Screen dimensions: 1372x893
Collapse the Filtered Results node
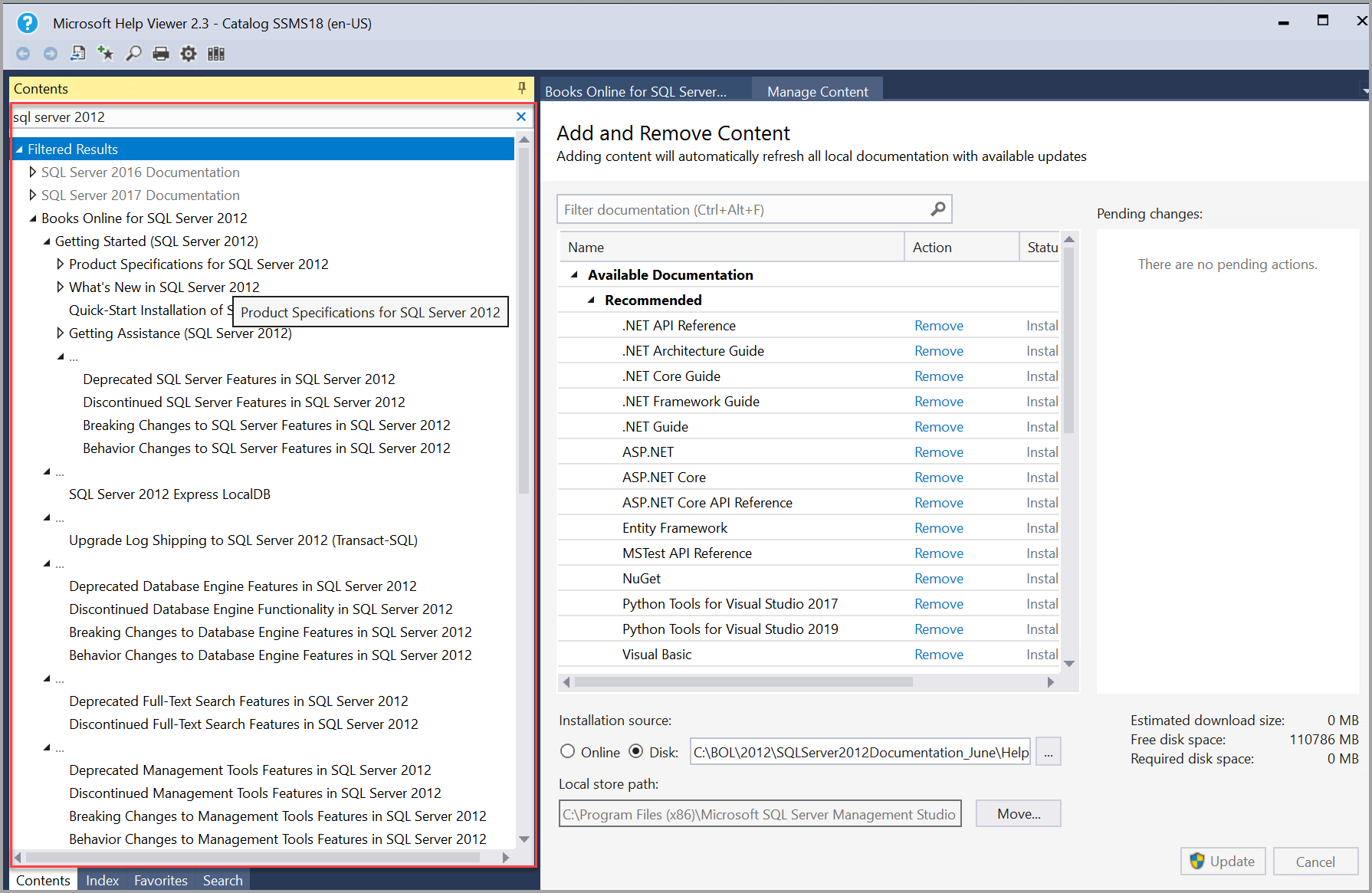coord(20,149)
